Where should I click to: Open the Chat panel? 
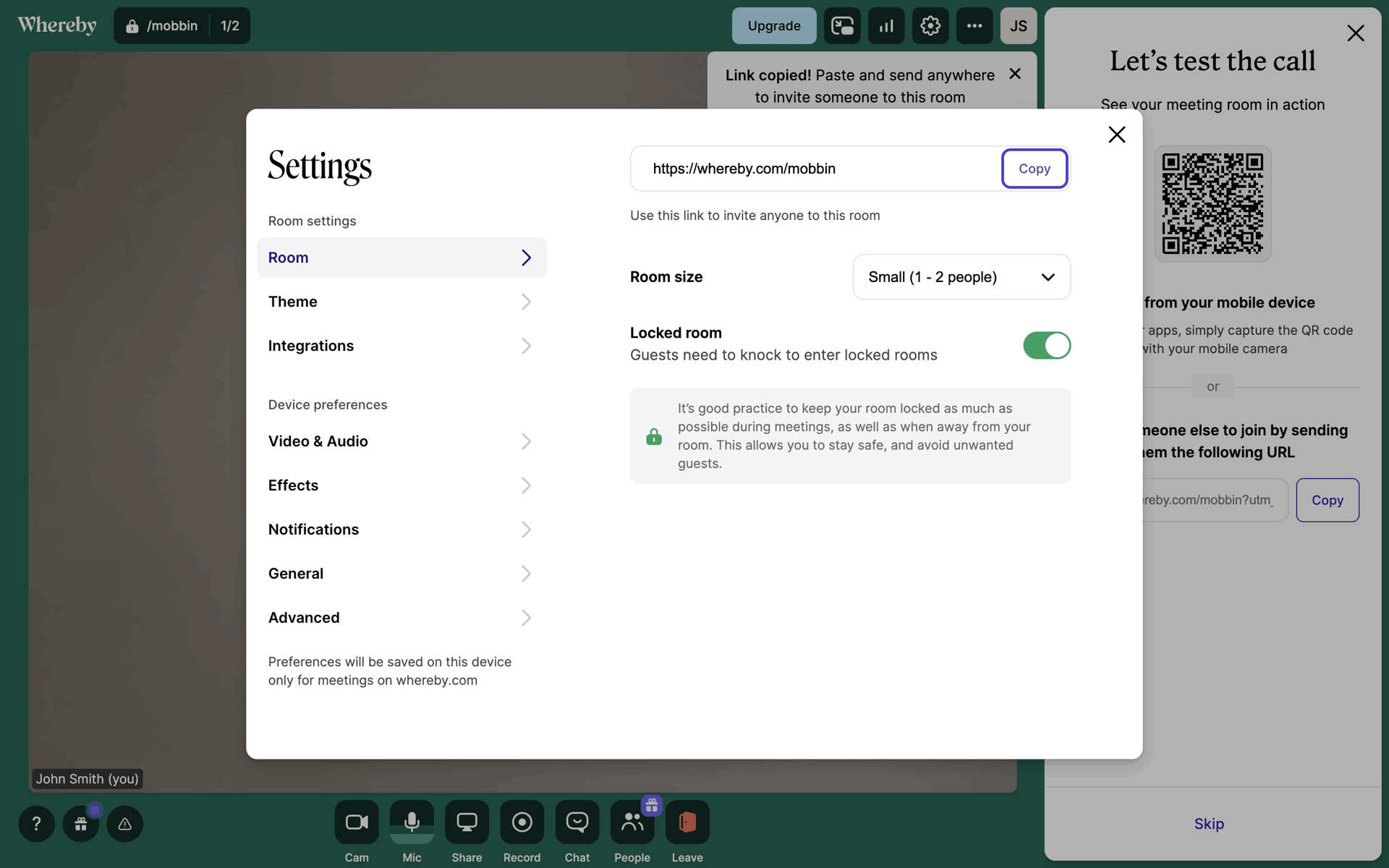tap(577, 822)
